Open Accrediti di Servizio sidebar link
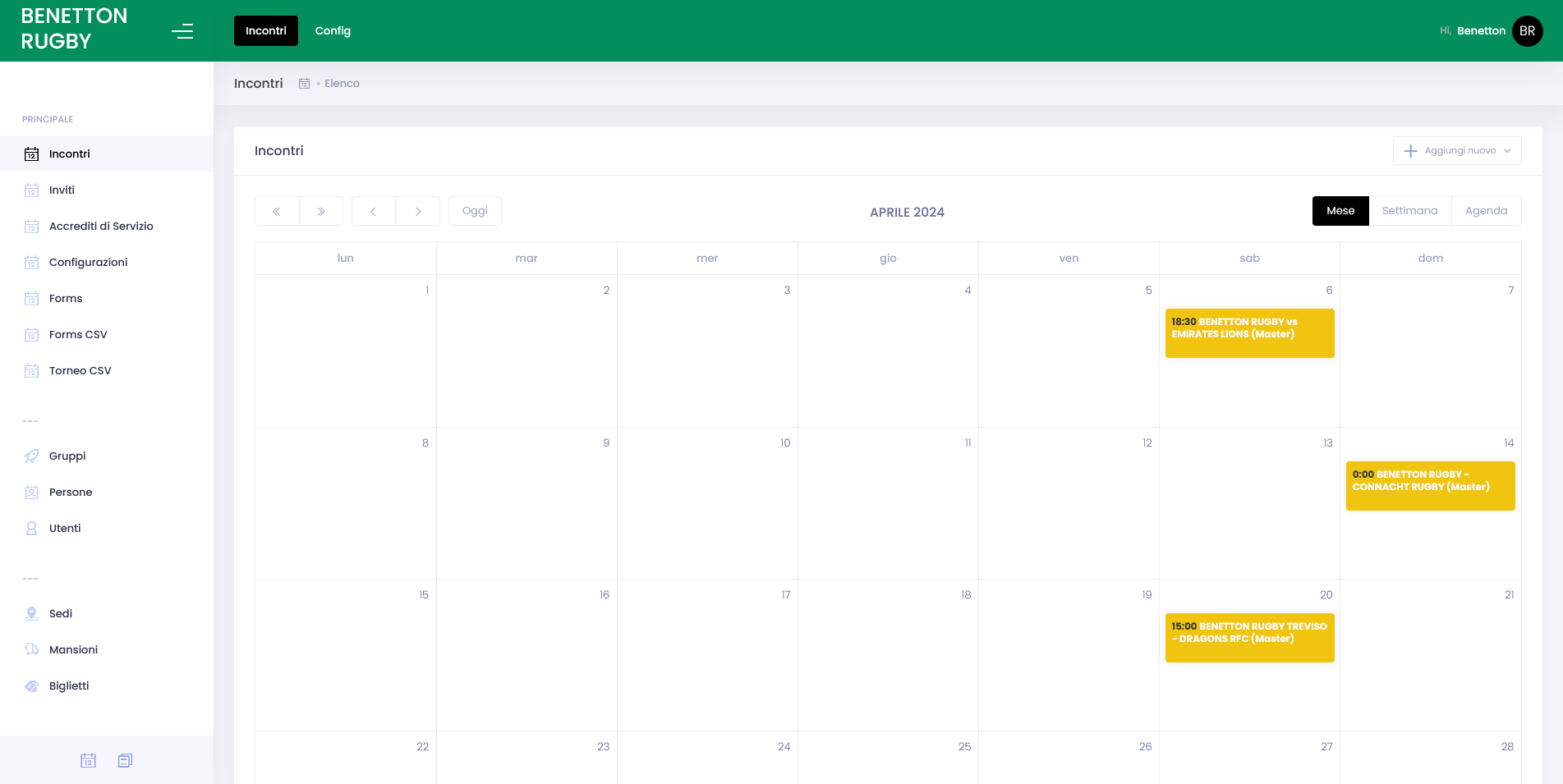This screenshot has height=784, width=1563. [107, 226]
